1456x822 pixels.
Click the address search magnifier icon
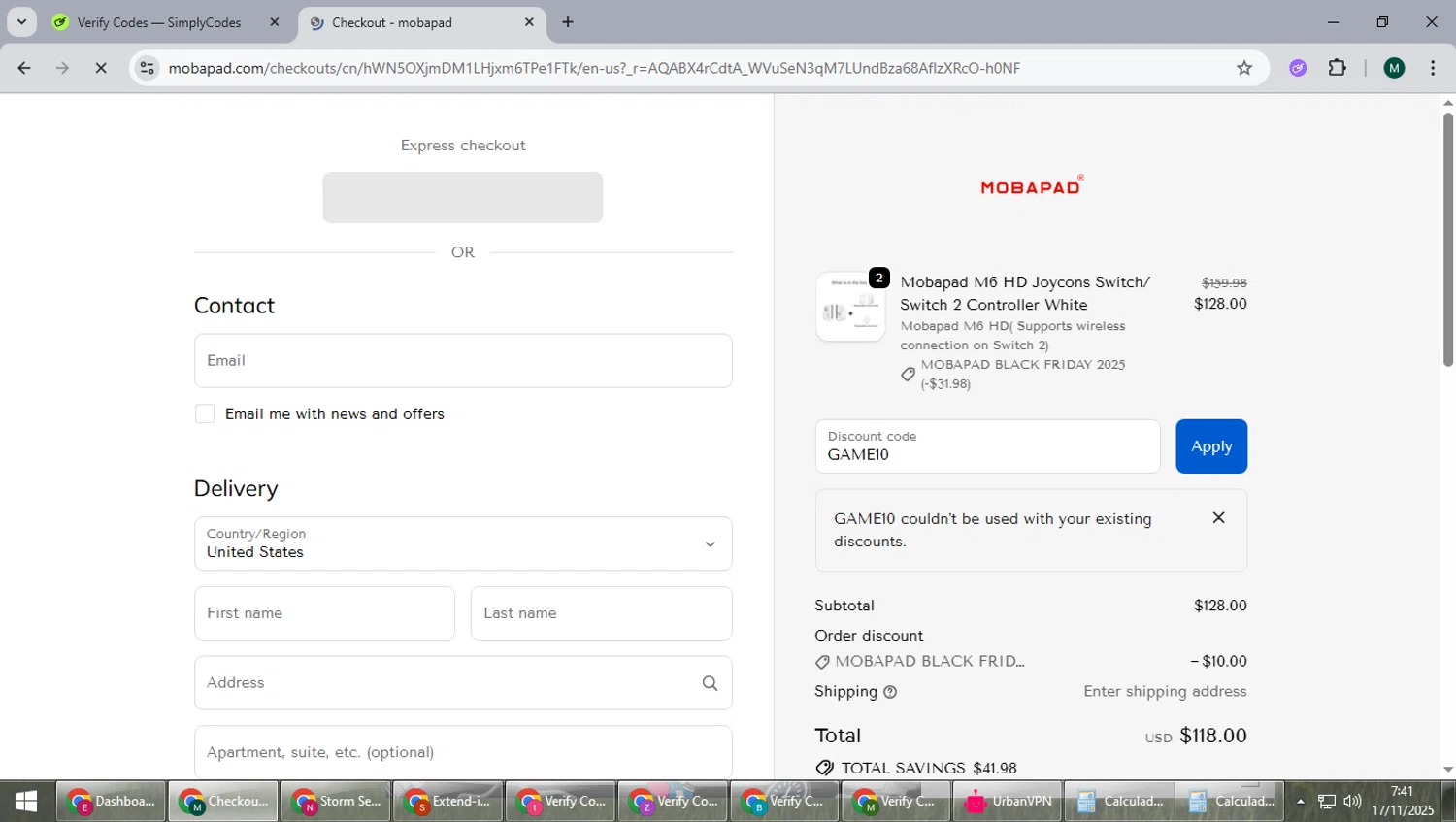711,683
